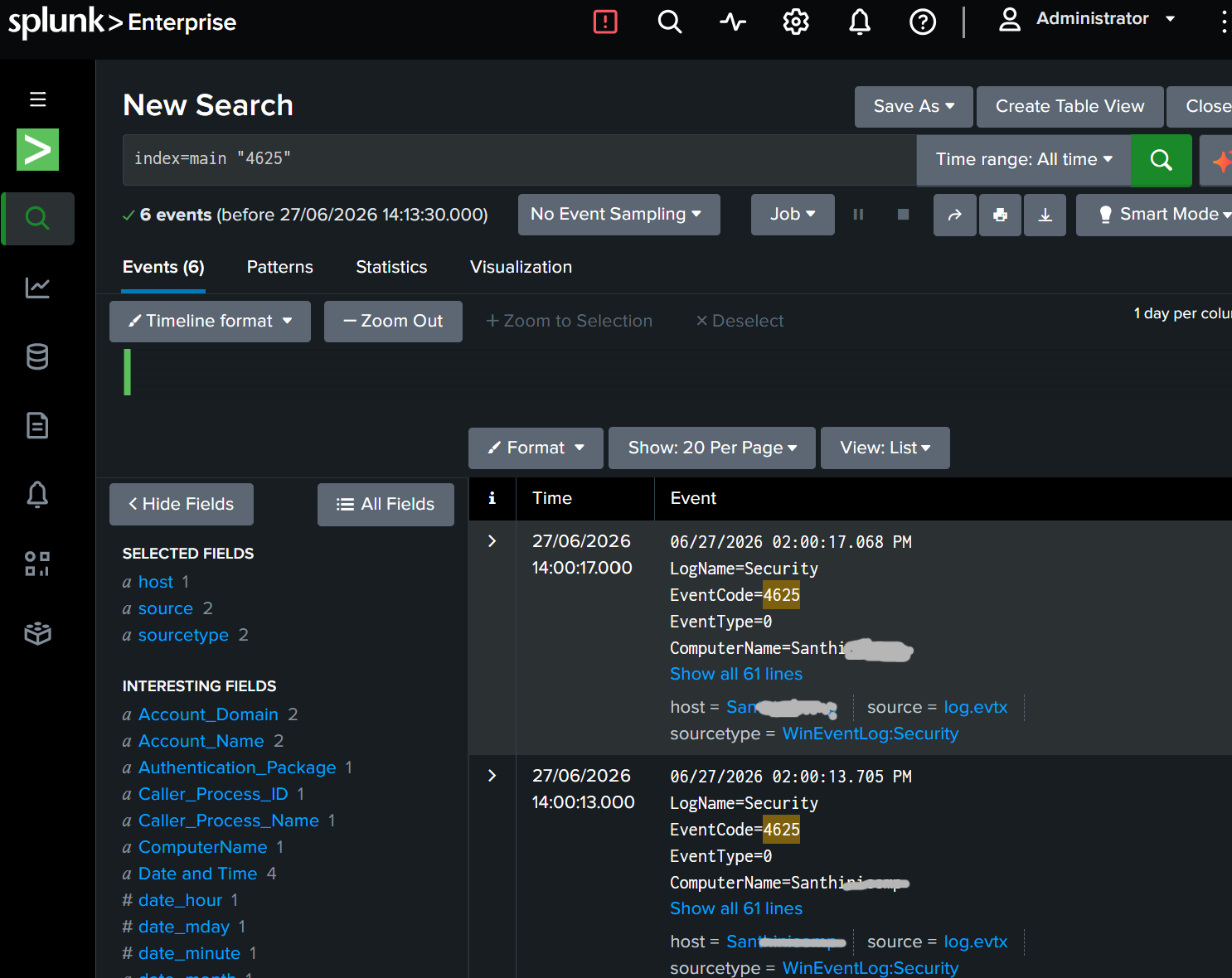Open the View: List dropdown
Viewport: 1232px width, 978px height.
885,448
